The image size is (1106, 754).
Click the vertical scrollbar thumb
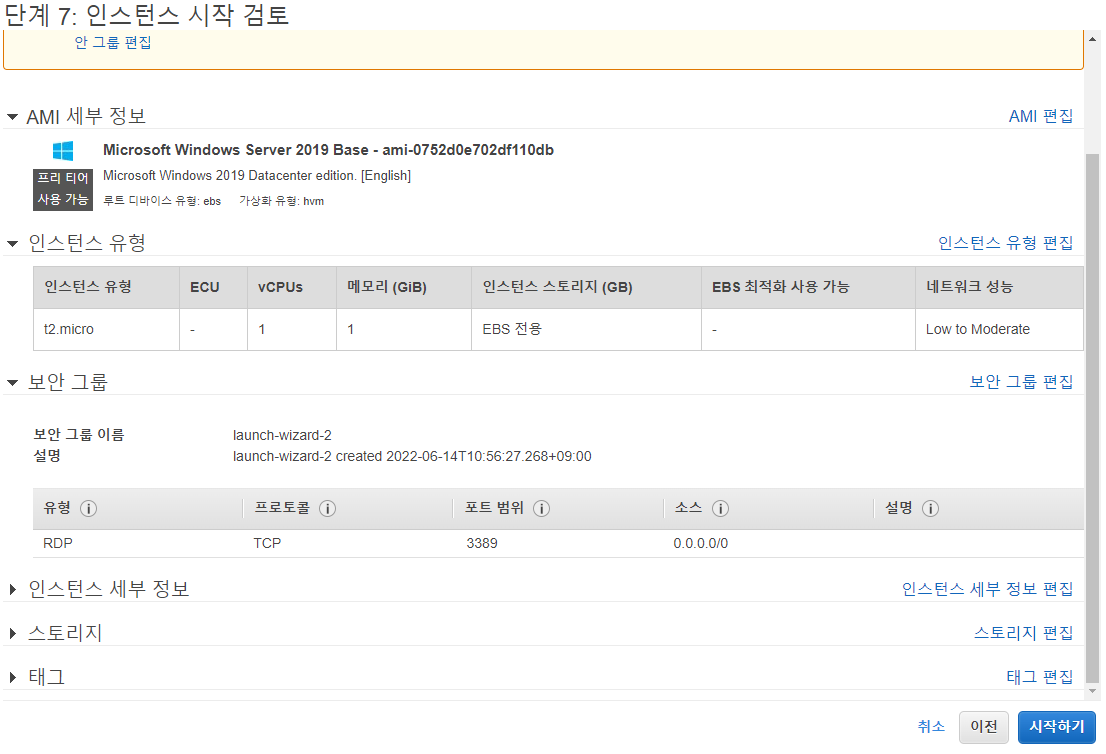tap(1093, 418)
